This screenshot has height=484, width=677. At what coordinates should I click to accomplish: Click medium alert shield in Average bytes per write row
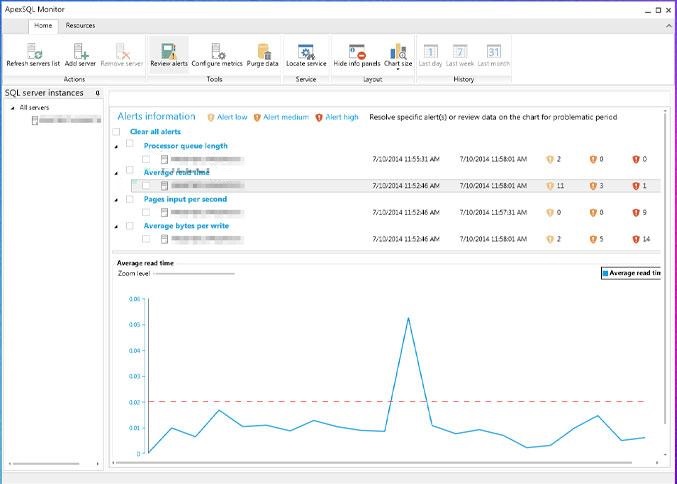pos(593,239)
